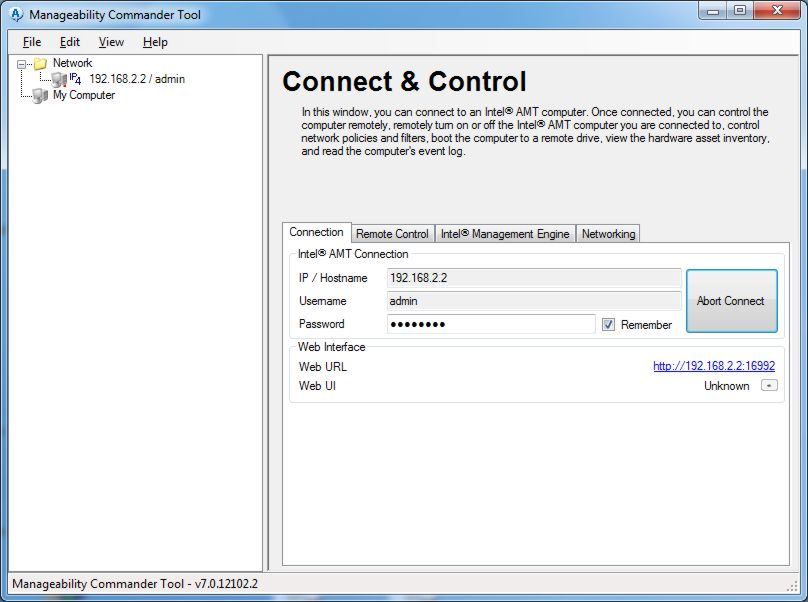This screenshot has height=602, width=808.
Task: Close the Manageability Commander Tool window
Action: pos(777,11)
